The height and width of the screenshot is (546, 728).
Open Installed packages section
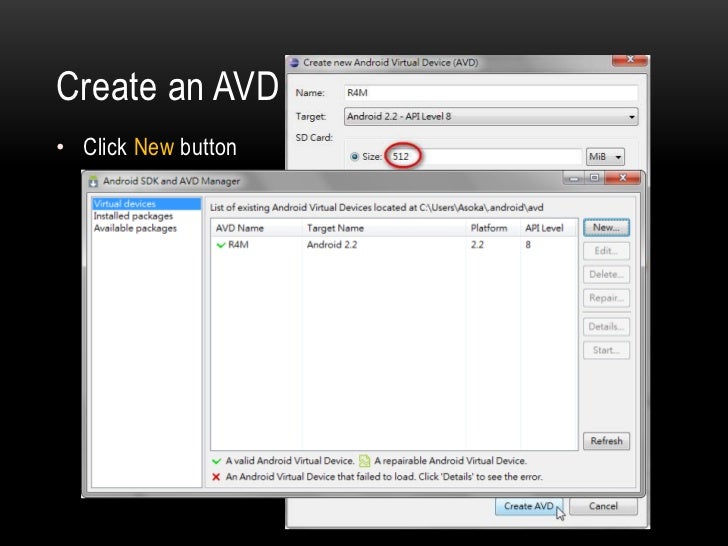[x=133, y=216]
